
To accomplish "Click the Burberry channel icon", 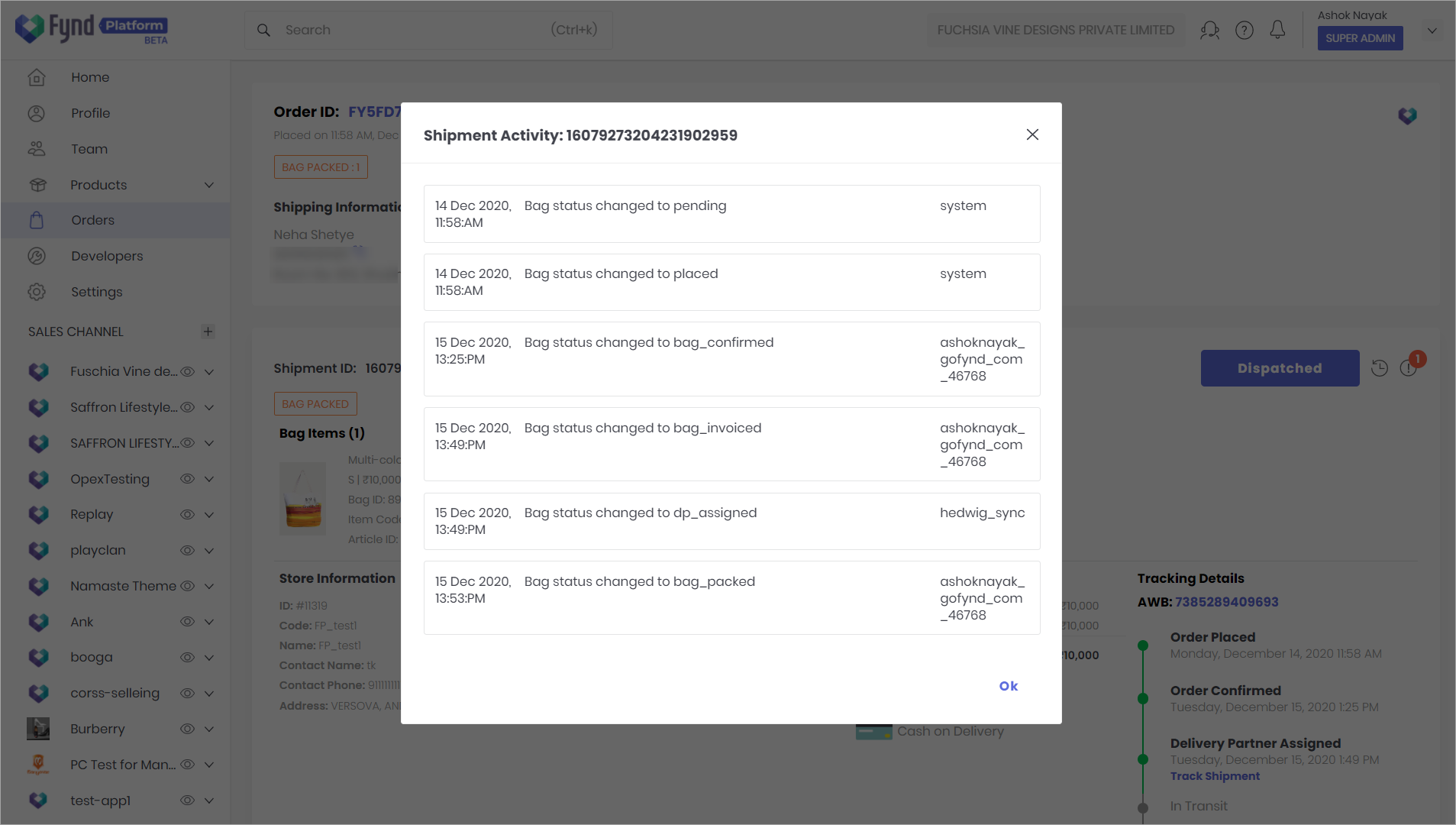I will point(38,729).
